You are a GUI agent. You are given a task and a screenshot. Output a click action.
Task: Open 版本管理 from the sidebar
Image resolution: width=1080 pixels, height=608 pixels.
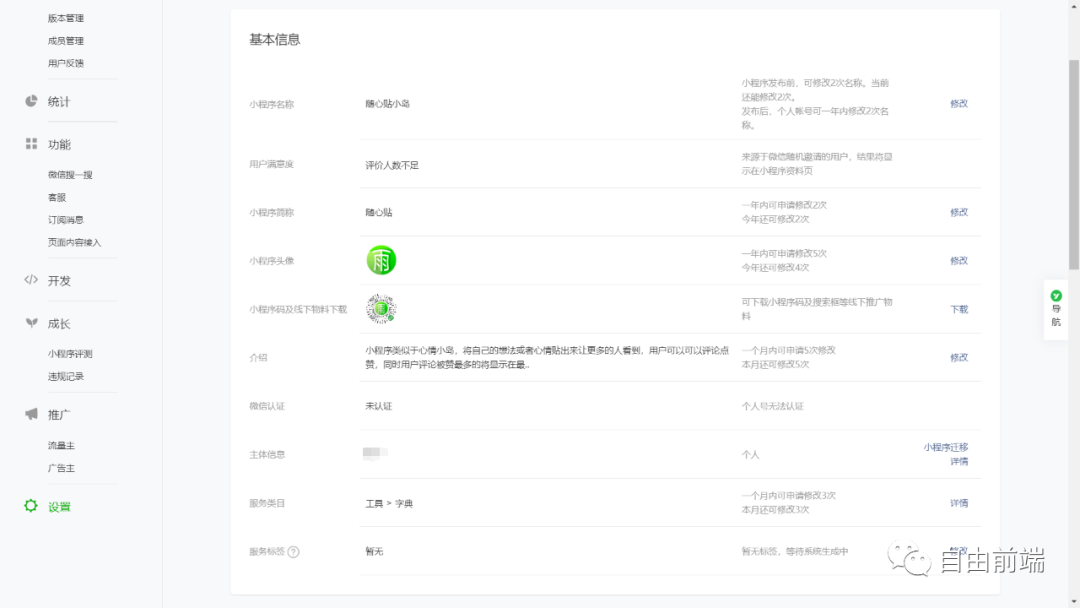(x=68, y=18)
